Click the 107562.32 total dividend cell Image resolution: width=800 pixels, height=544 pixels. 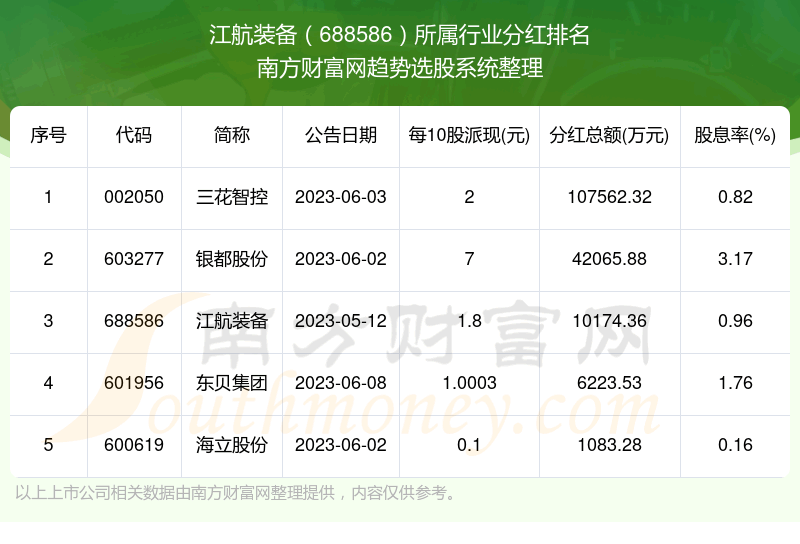tap(609, 197)
